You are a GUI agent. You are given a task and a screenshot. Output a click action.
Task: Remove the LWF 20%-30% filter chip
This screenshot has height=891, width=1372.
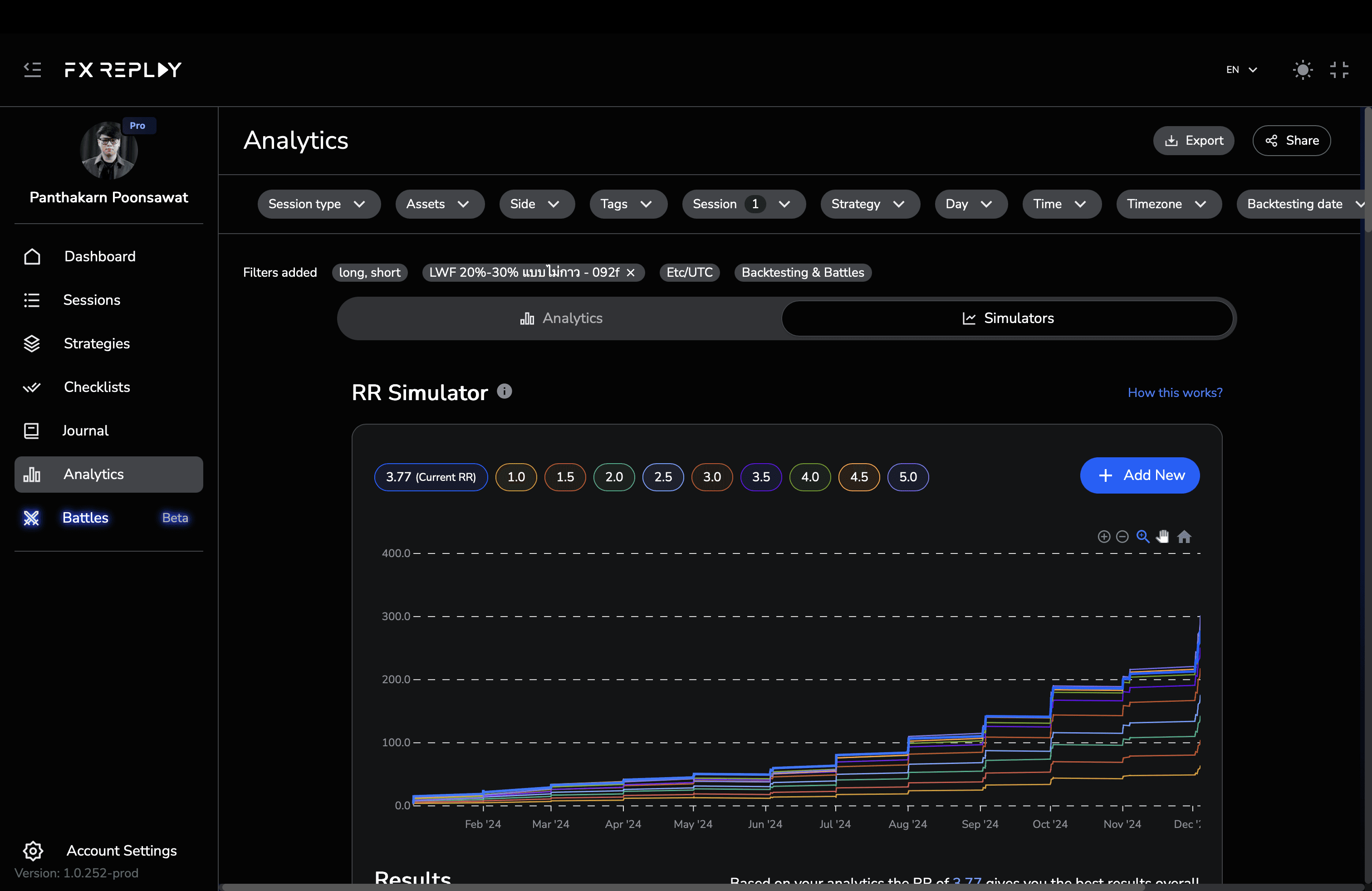[x=631, y=273]
